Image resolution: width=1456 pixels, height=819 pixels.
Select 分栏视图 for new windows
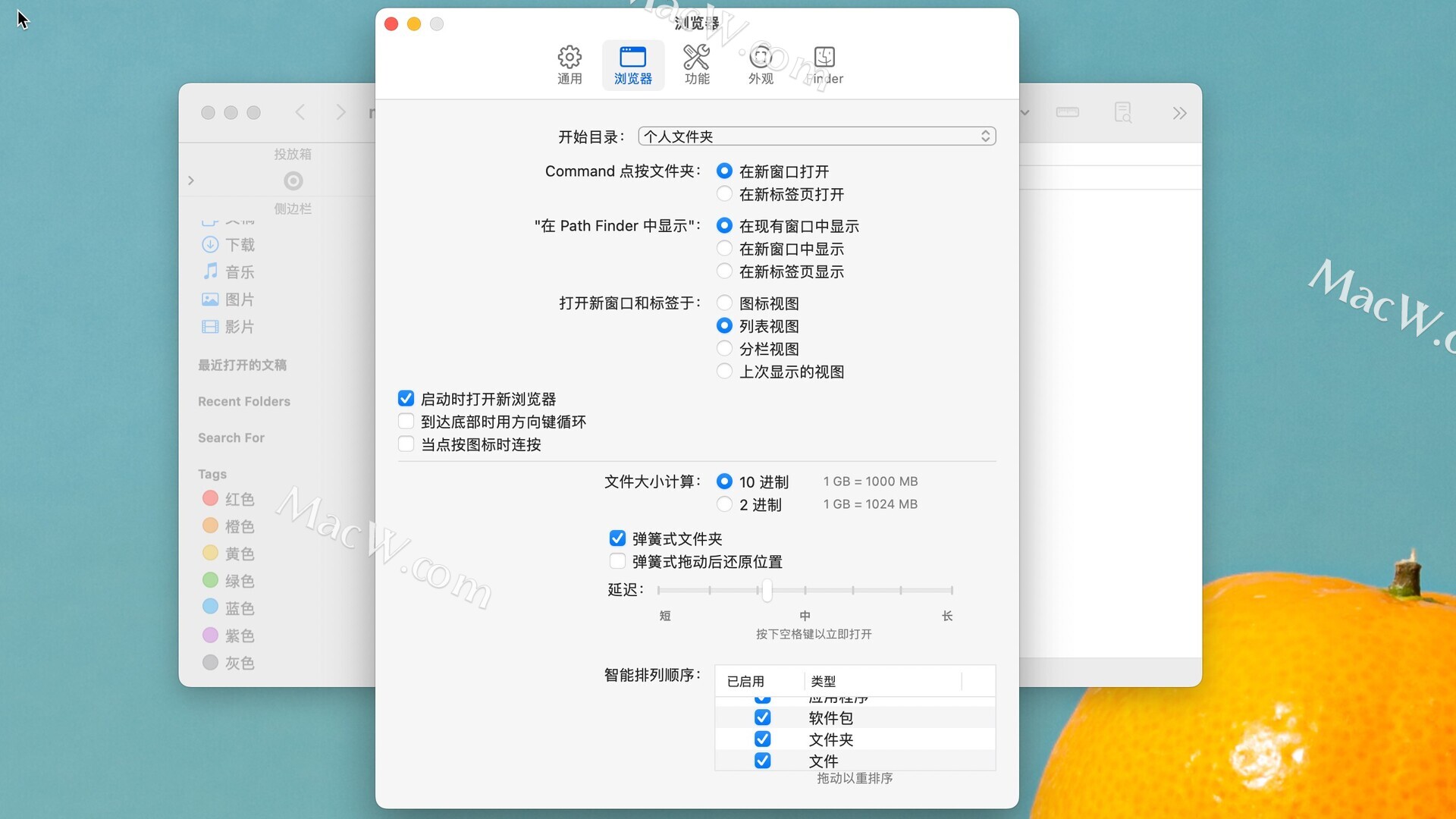pos(724,349)
